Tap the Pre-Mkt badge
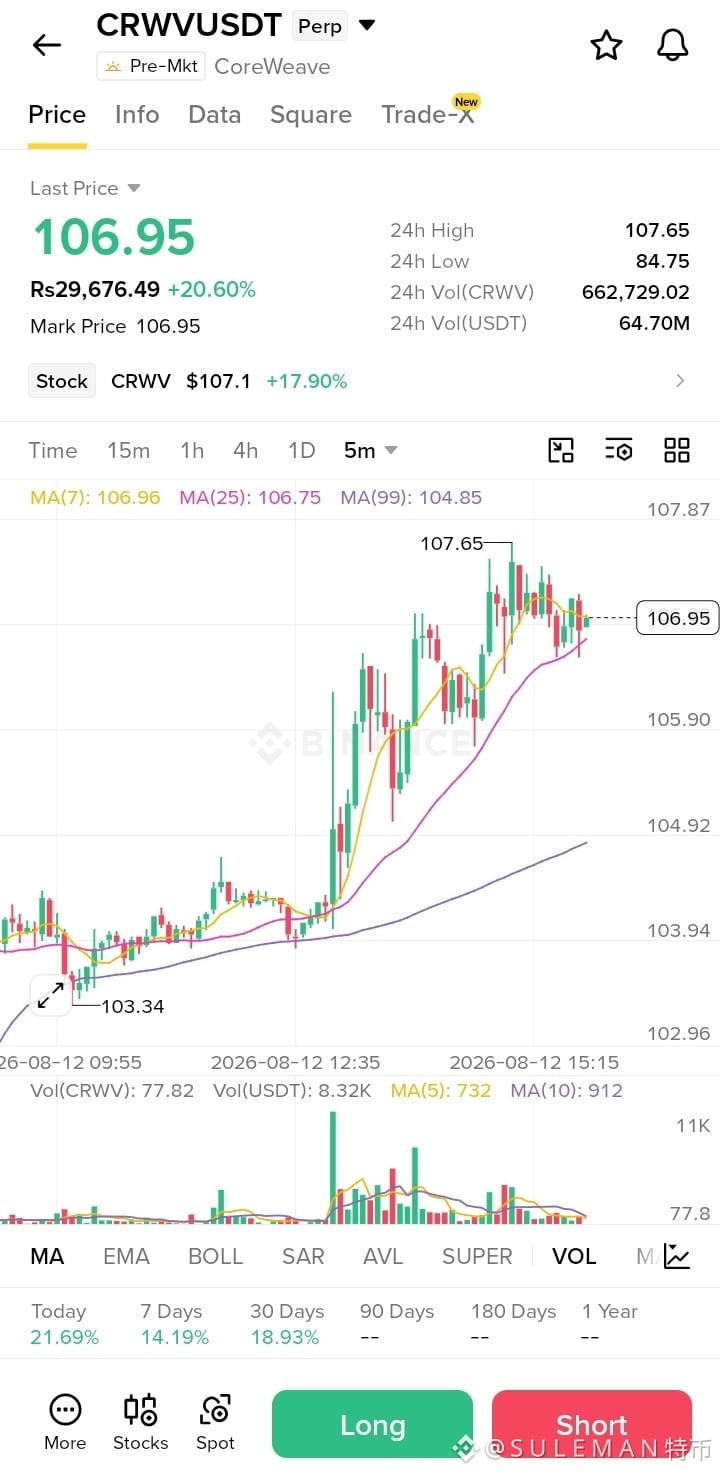This screenshot has height=1475, width=720. (x=151, y=66)
